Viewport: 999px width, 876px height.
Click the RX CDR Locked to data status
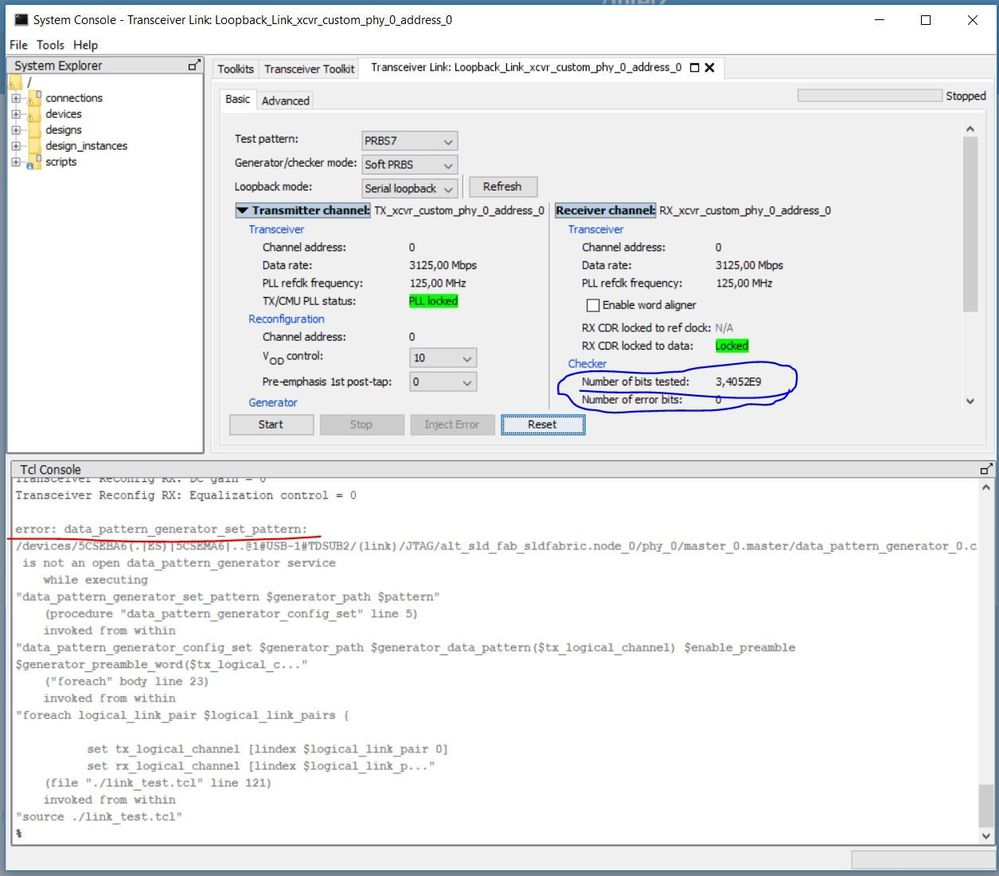(732, 346)
